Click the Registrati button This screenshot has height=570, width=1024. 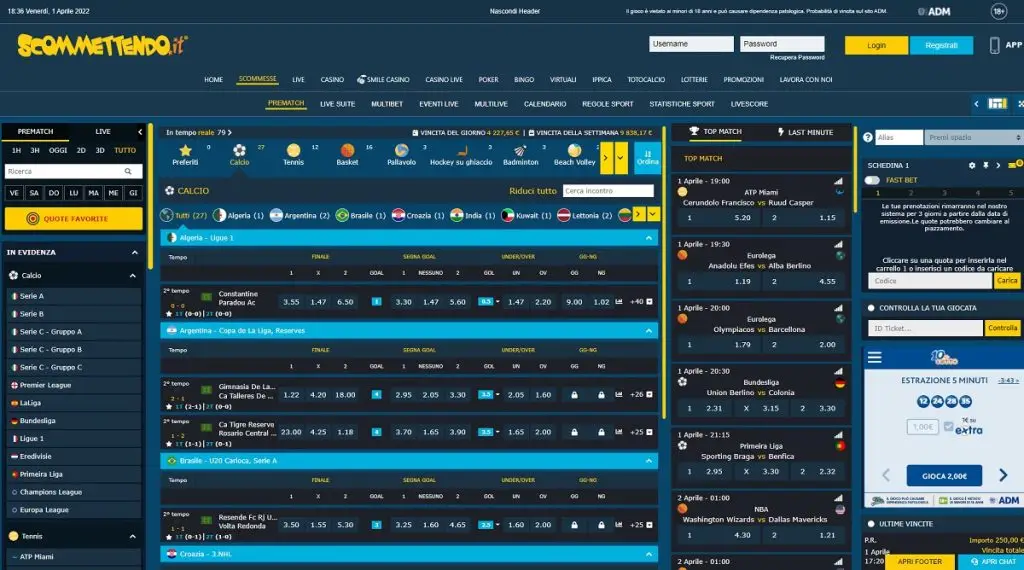click(941, 45)
